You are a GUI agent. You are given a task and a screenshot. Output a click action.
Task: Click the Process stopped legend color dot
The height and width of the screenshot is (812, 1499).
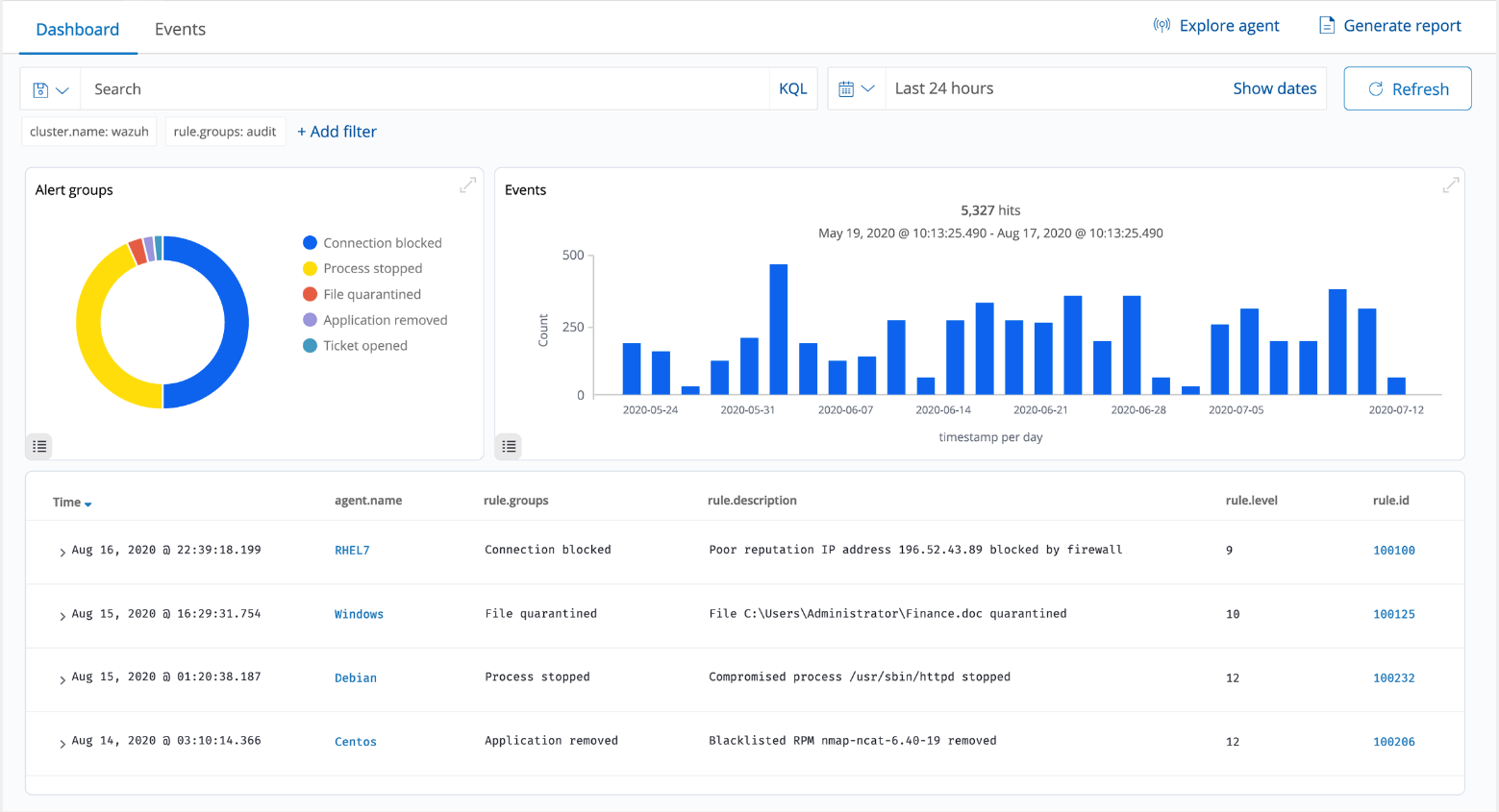310,268
